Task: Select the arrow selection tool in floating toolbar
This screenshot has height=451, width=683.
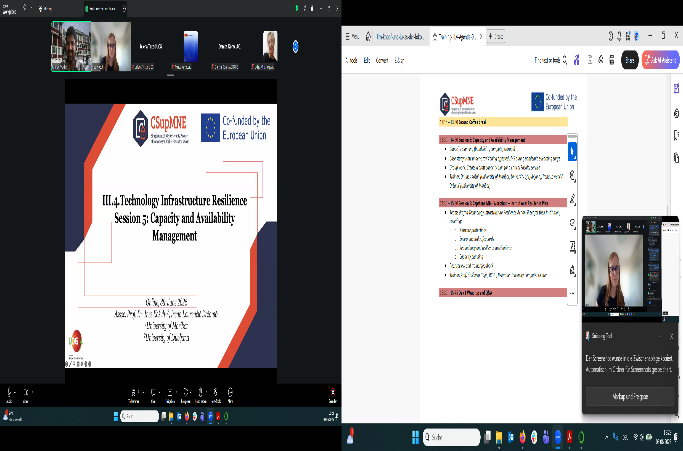Action: coord(572,151)
